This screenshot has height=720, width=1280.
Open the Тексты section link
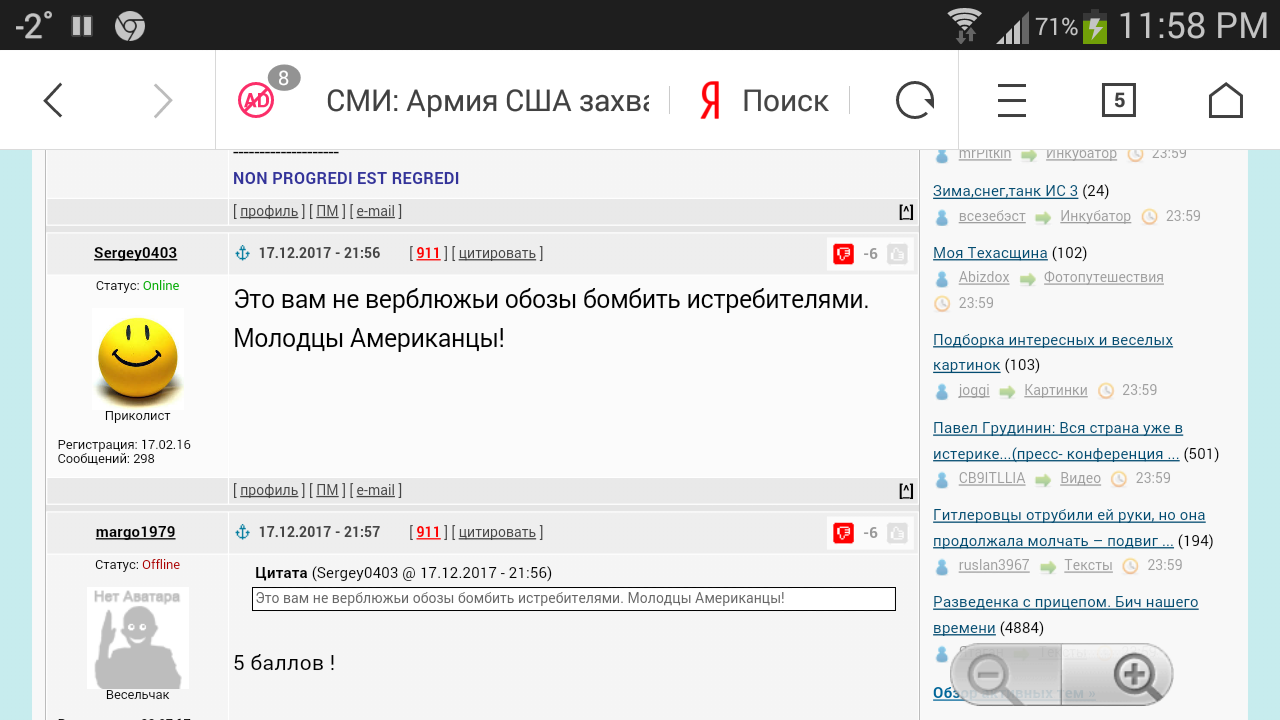(1088, 565)
